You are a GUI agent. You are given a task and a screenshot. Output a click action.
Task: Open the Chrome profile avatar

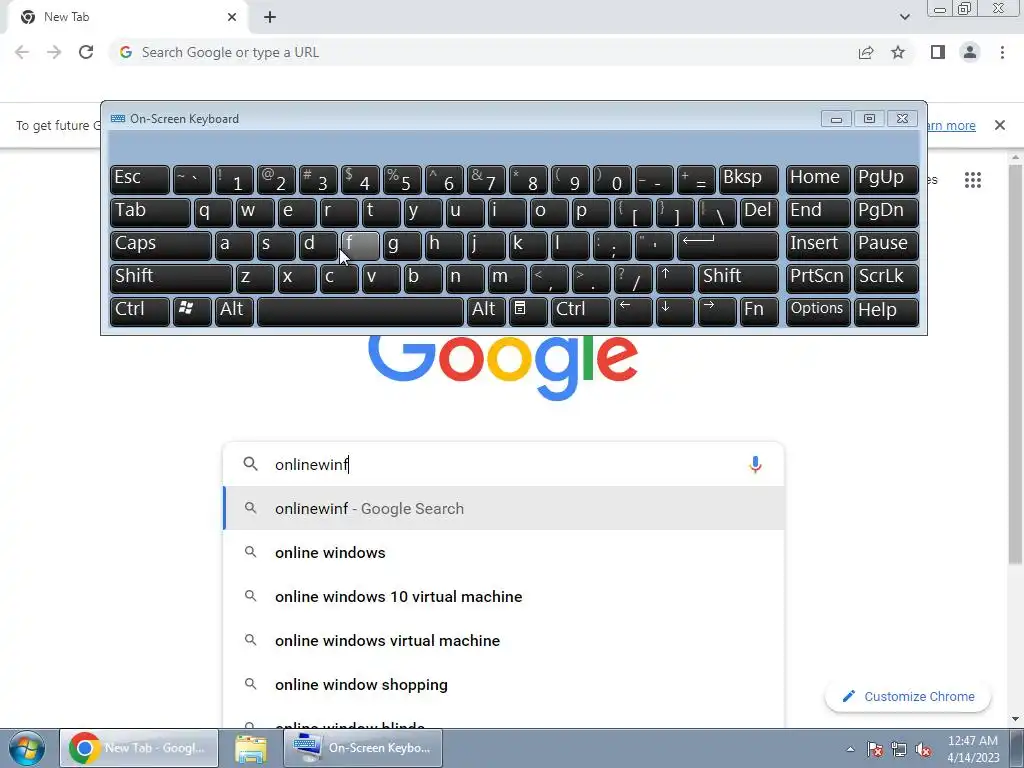[970, 52]
